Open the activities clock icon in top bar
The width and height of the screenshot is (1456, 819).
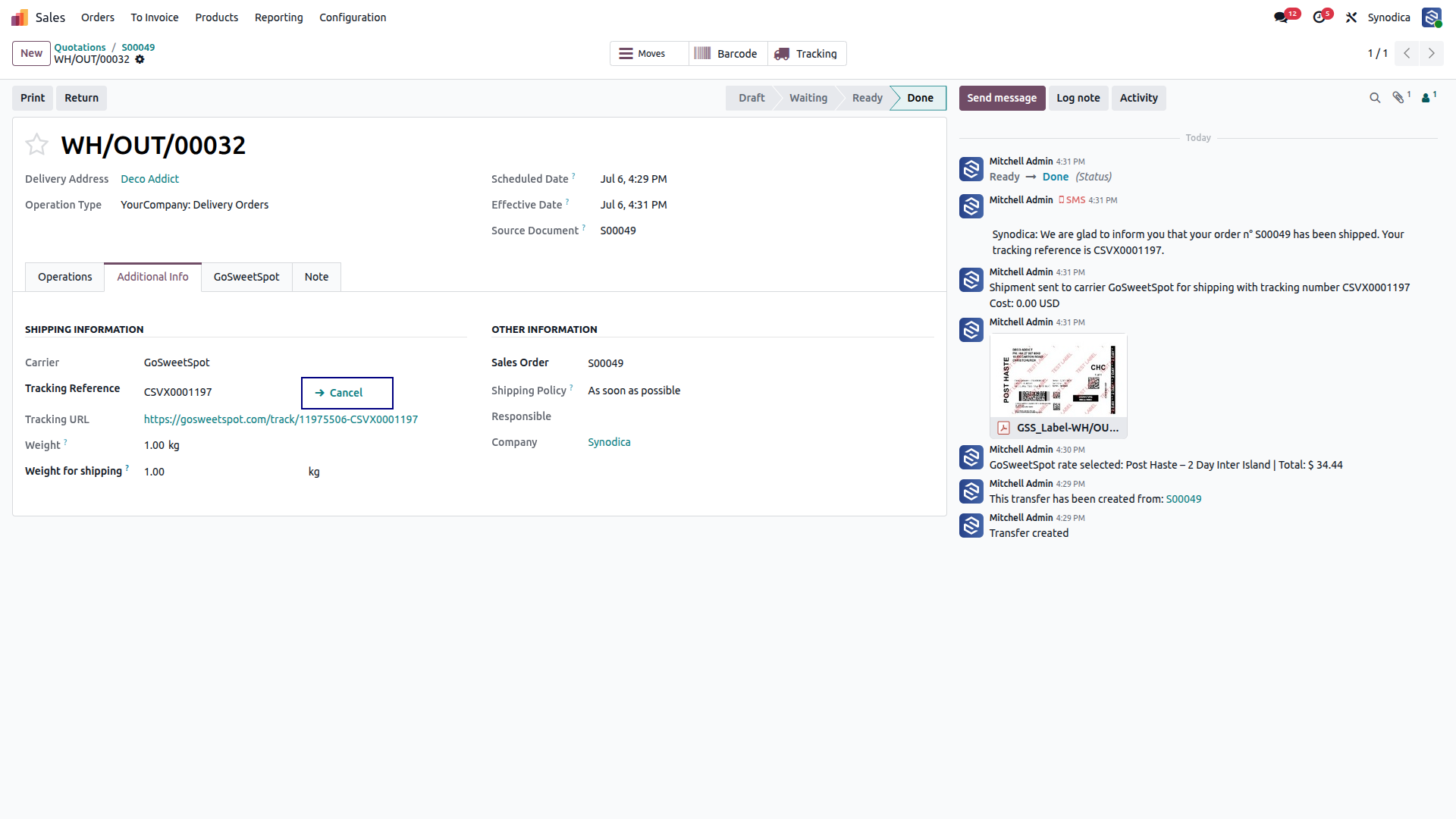(x=1319, y=17)
